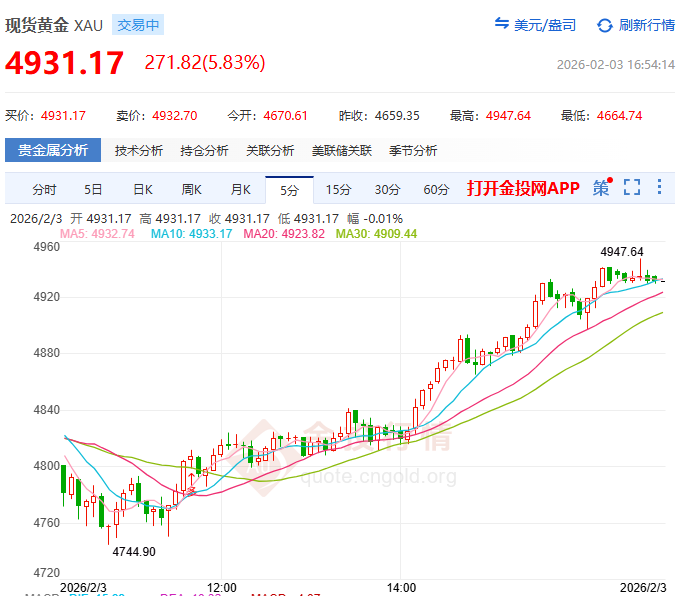Click the 4800 price axis label
This screenshot has width=677, height=596.
[47, 466]
